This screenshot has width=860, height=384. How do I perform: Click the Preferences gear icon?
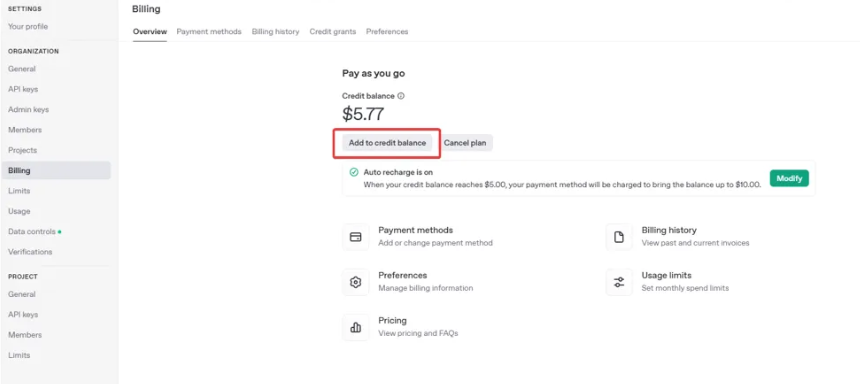coord(355,282)
